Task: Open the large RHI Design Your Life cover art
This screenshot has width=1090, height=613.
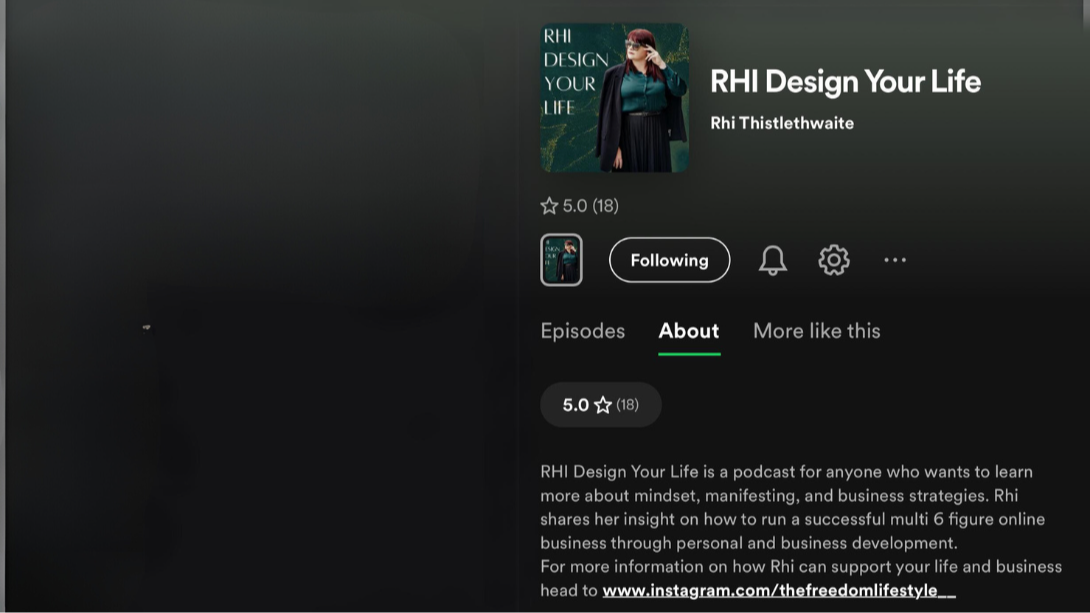Action: [x=615, y=98]
